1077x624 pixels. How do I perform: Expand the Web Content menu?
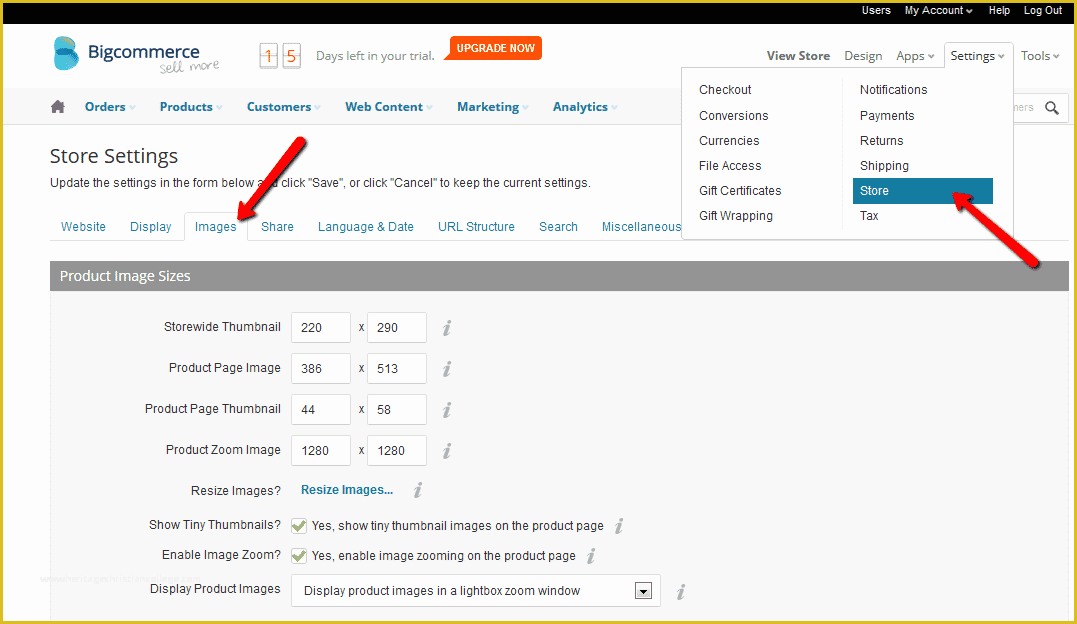click(389, 107)
